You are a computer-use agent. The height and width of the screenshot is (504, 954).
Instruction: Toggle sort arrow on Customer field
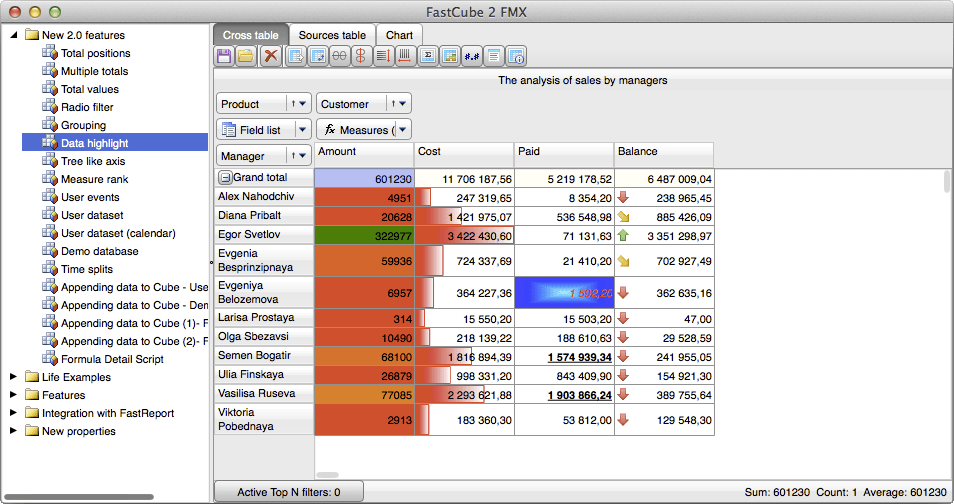[394, 104]
